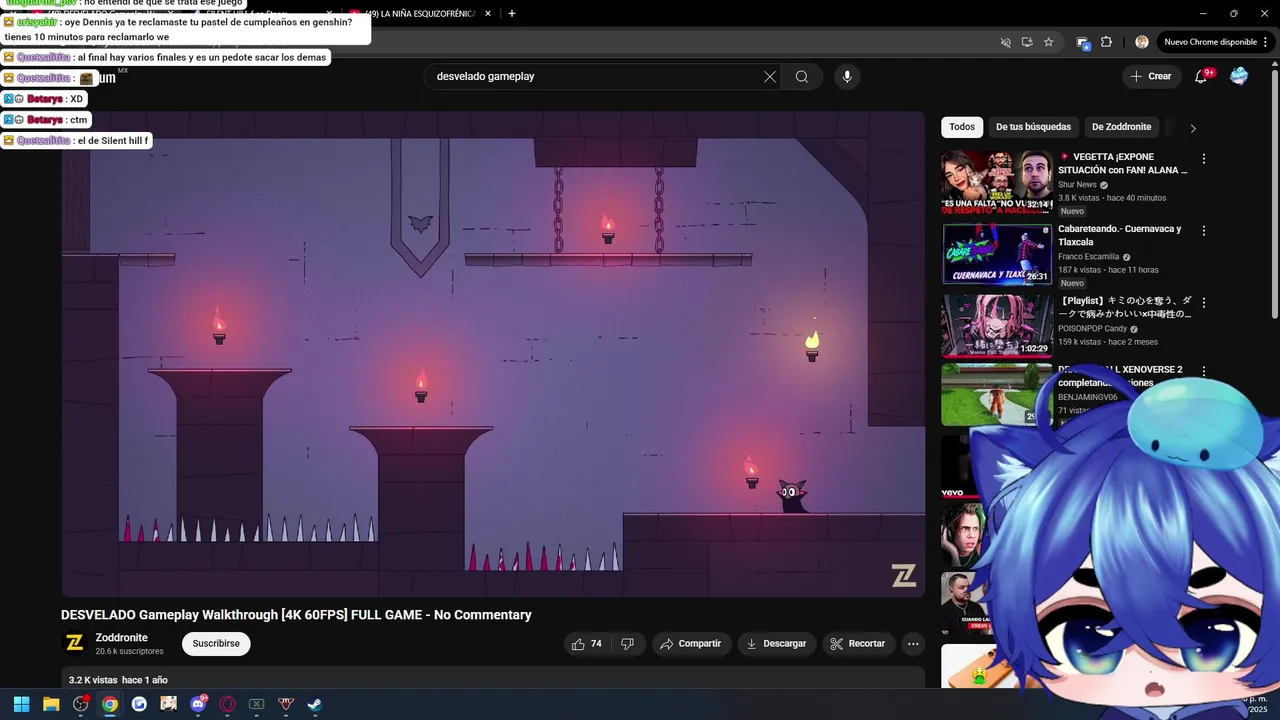
Task: Share the video using Compartir
Action: pos(691,644)
